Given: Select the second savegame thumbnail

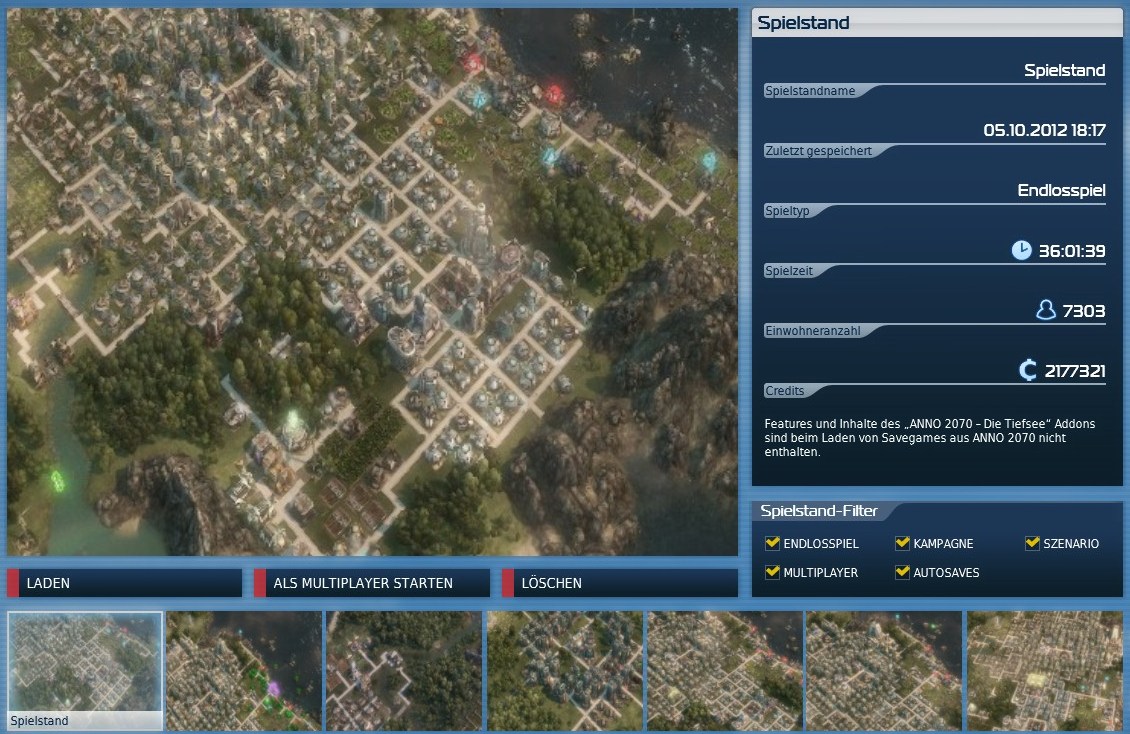Looking at the screenshot, I should [244, 671].
